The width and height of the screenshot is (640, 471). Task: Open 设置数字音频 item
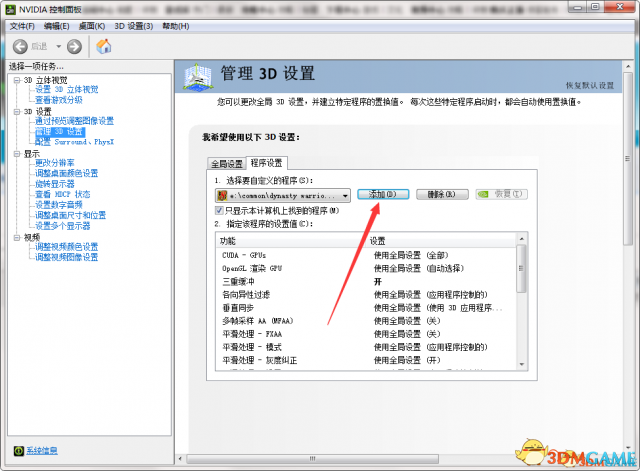tap(59, 205)
